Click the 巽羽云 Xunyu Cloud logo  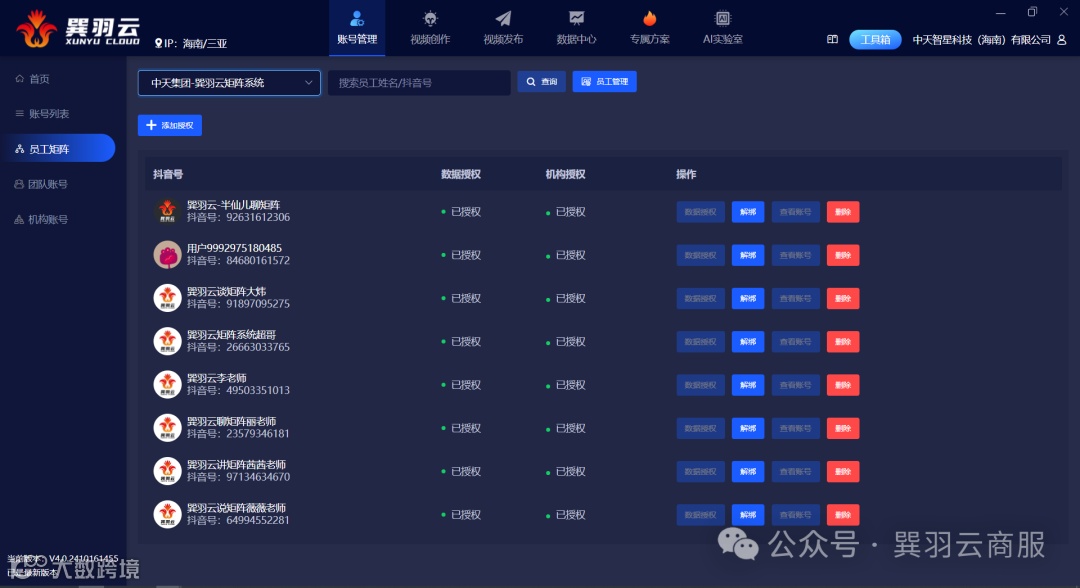[x=78, y=29]
